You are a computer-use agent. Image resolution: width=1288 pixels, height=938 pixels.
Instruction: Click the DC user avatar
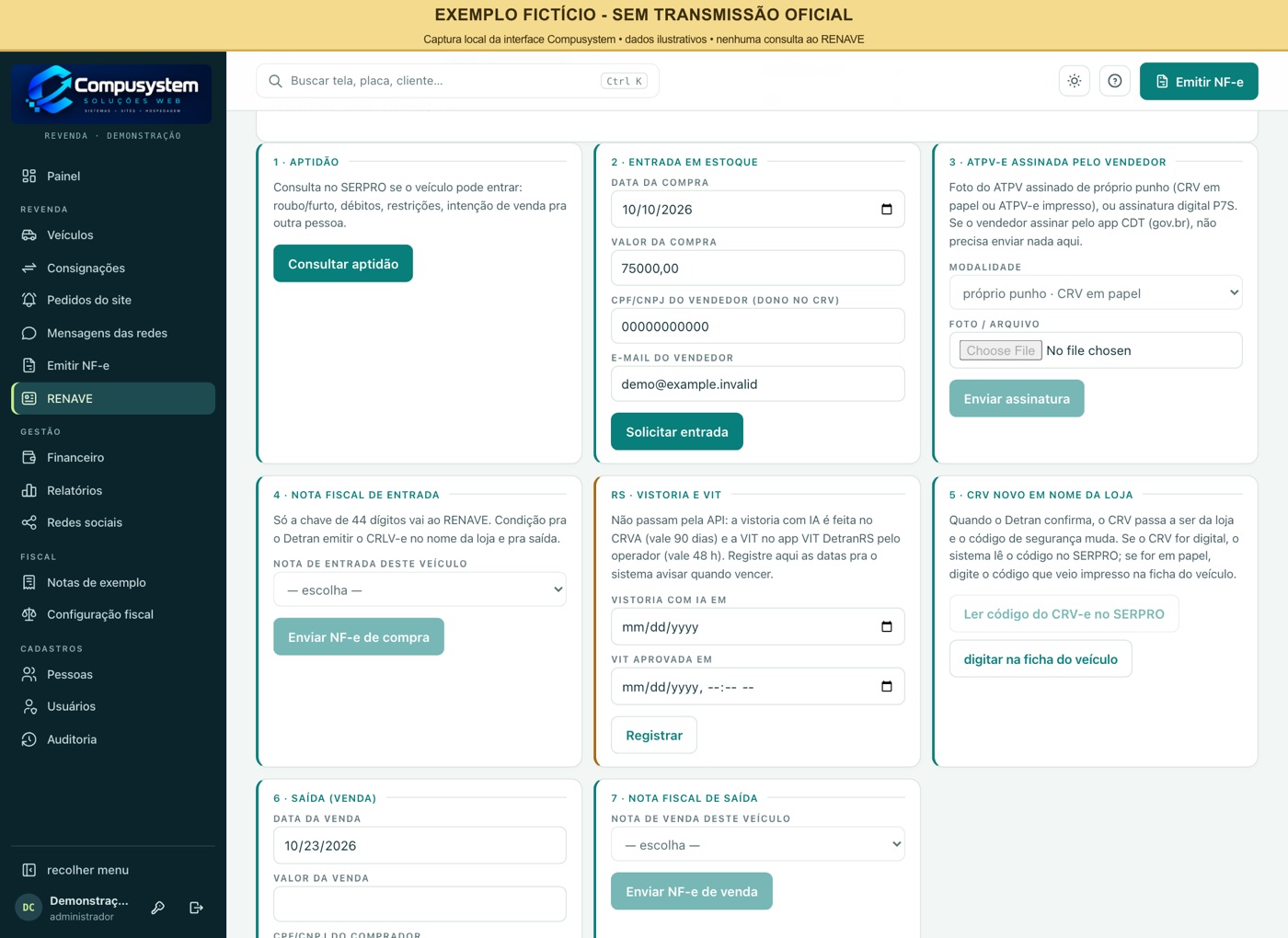pos(29,908)
